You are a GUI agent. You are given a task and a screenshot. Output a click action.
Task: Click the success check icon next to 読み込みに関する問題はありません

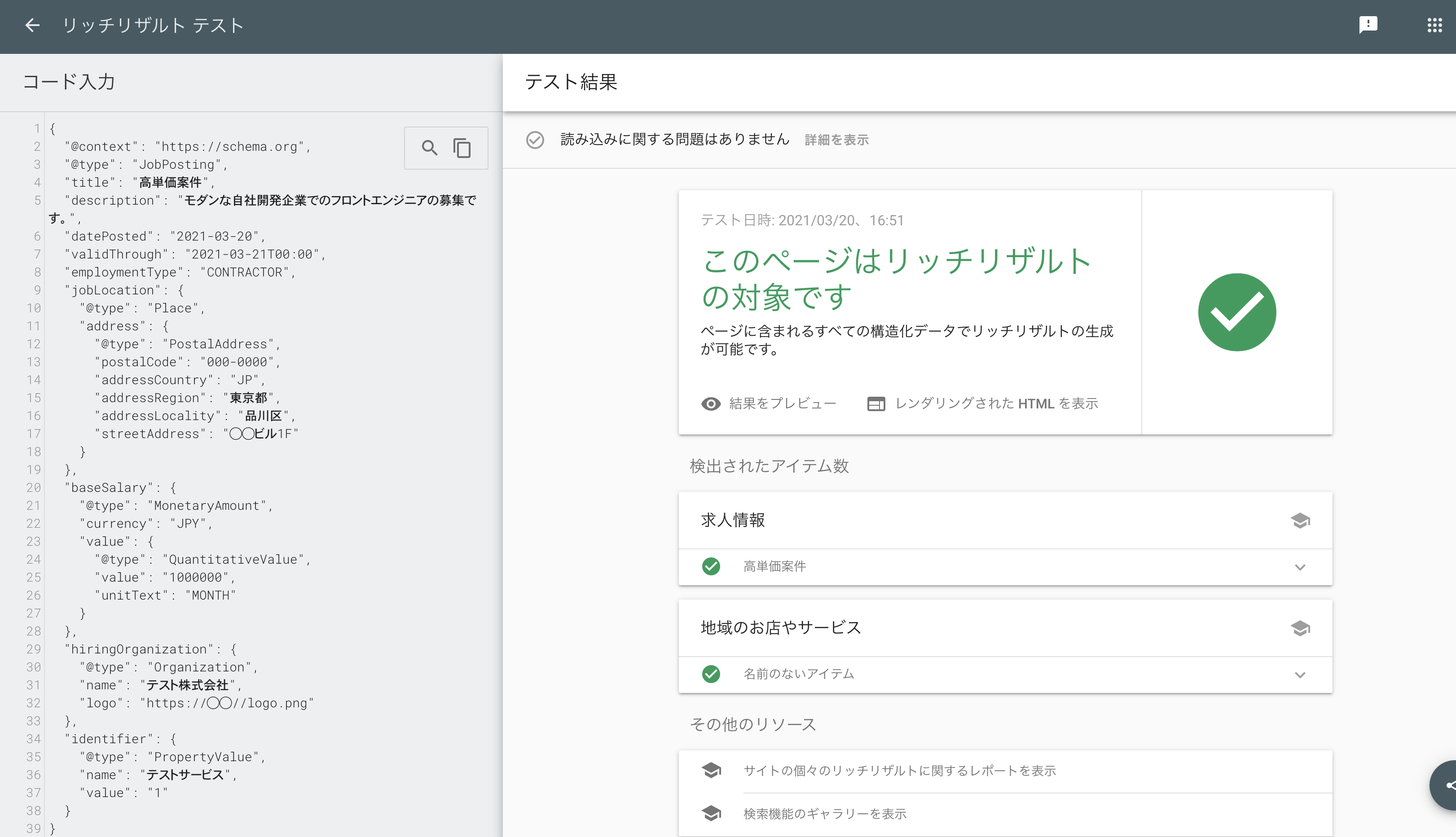point(535,139)
